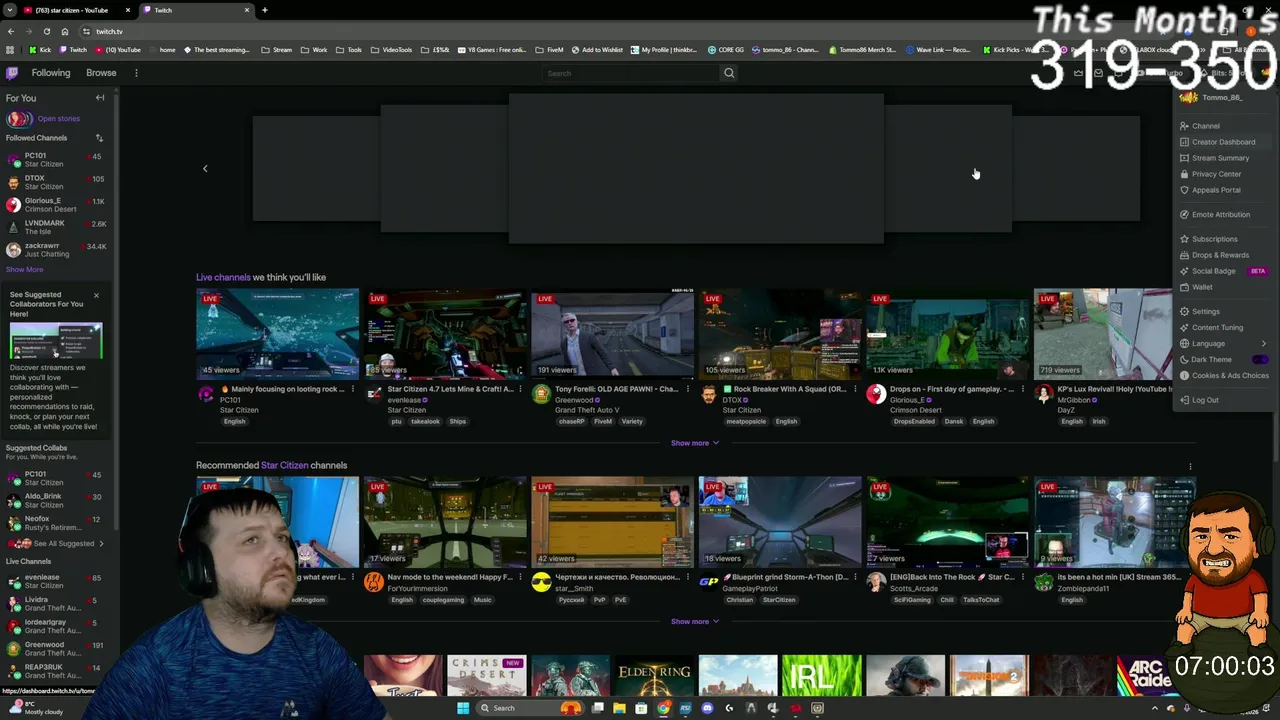Collapse the For You sidebar
Screen dimensions: 1280x720
pos(100,98)
